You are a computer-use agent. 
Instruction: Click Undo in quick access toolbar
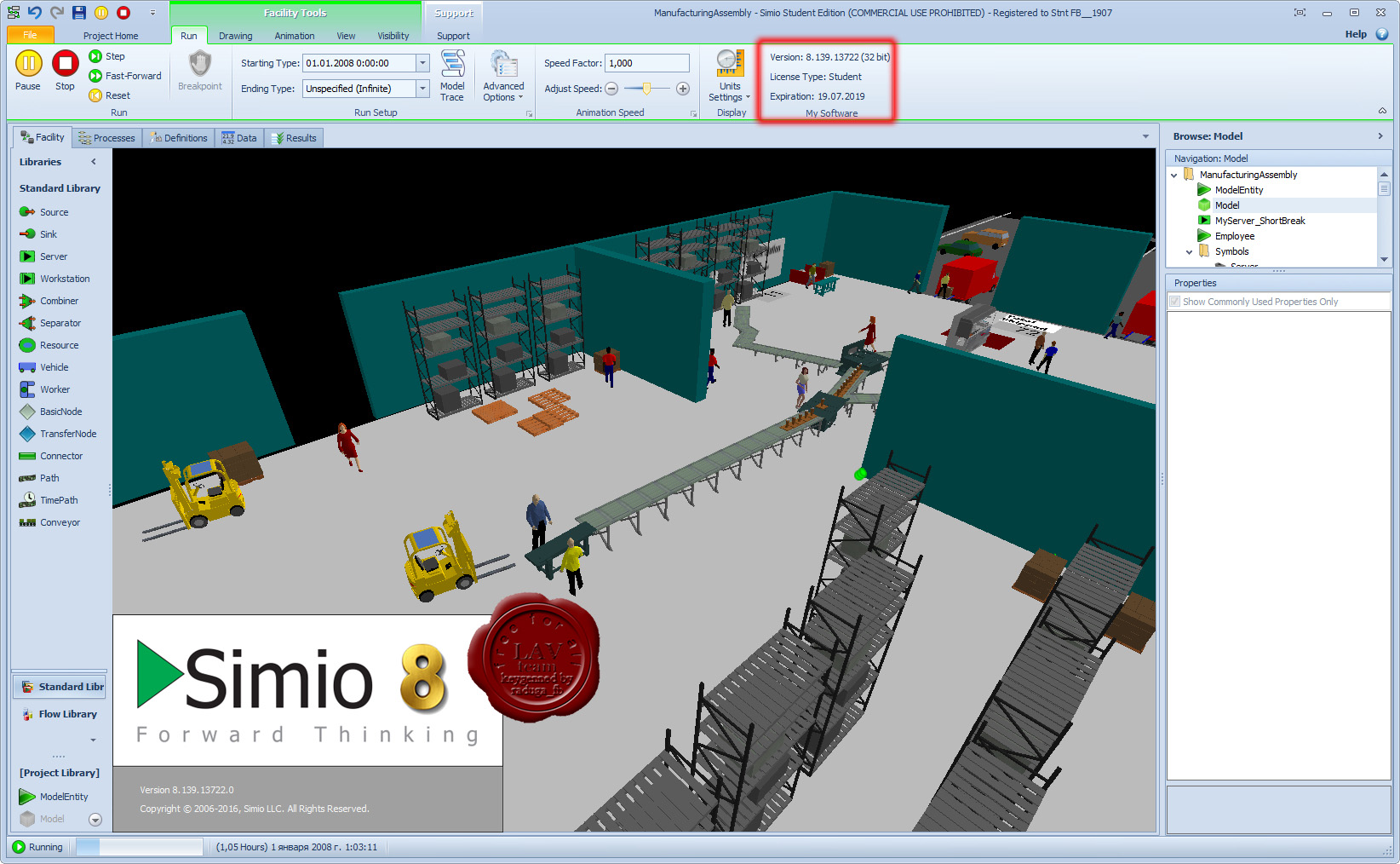tap(35, 12)
